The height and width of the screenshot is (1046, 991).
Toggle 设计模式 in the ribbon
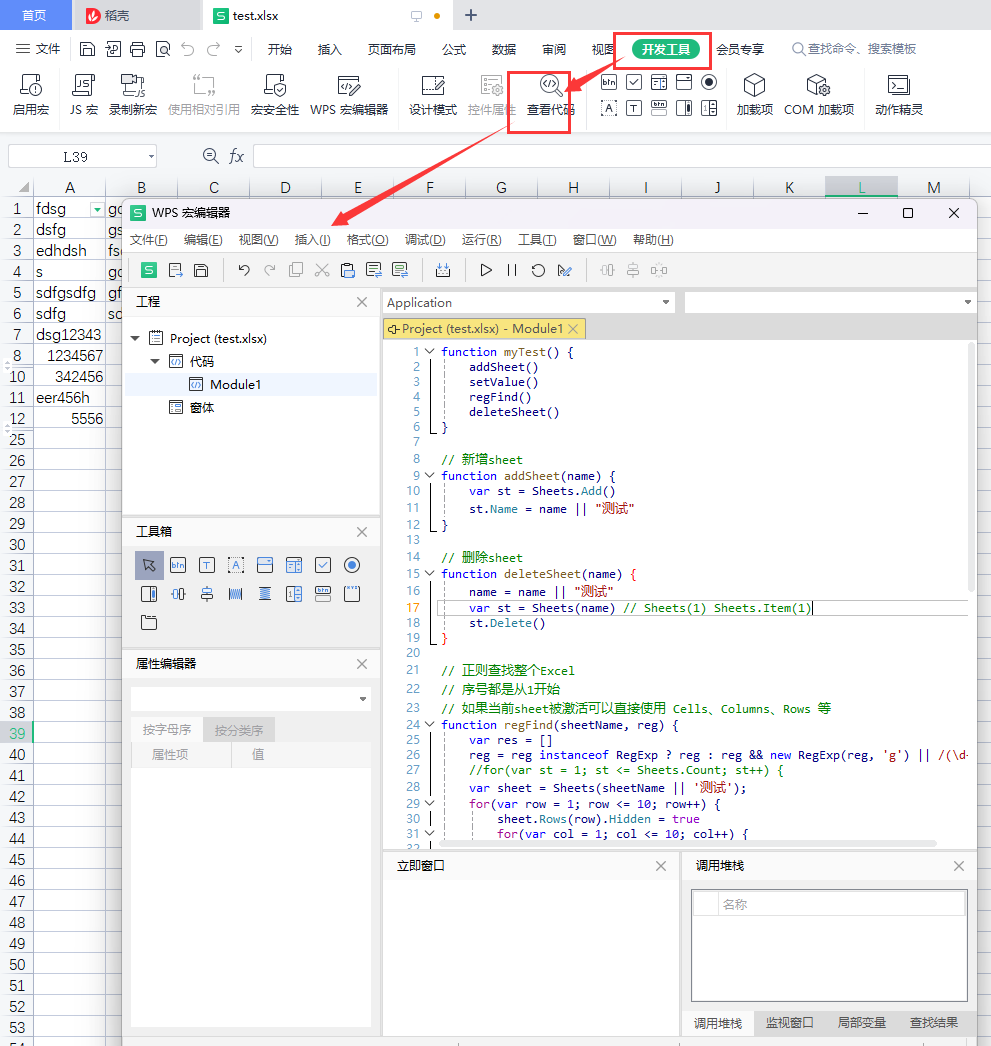433,94
